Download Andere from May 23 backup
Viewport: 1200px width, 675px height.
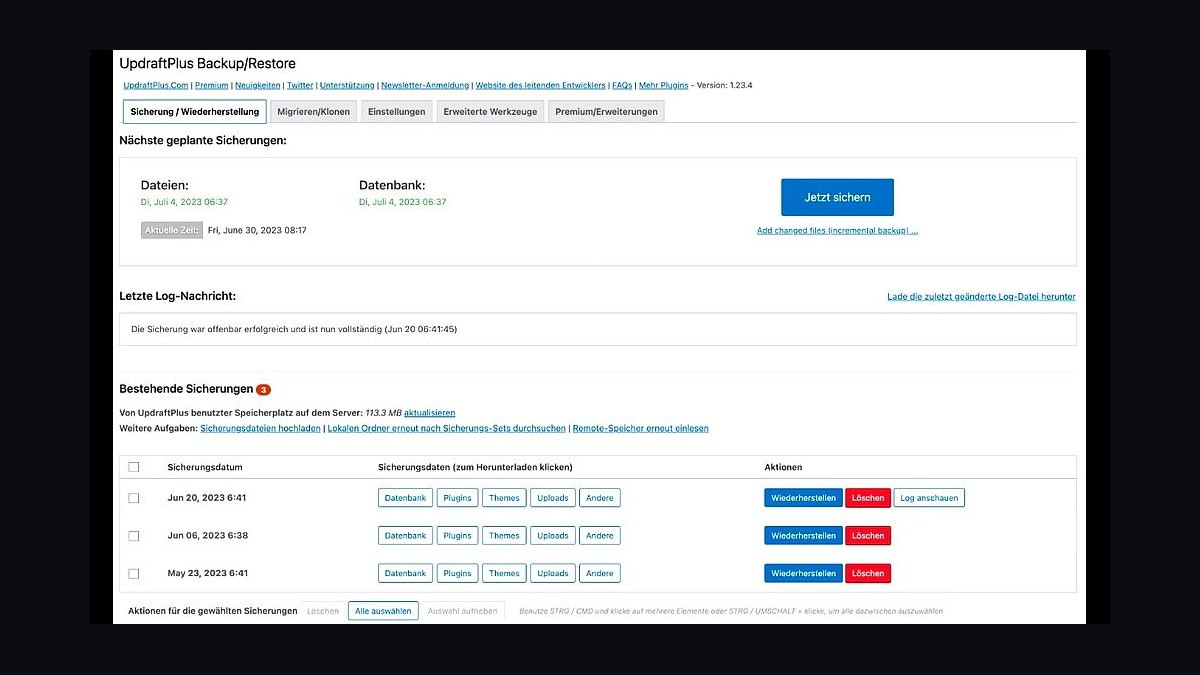tap(600, 573)
